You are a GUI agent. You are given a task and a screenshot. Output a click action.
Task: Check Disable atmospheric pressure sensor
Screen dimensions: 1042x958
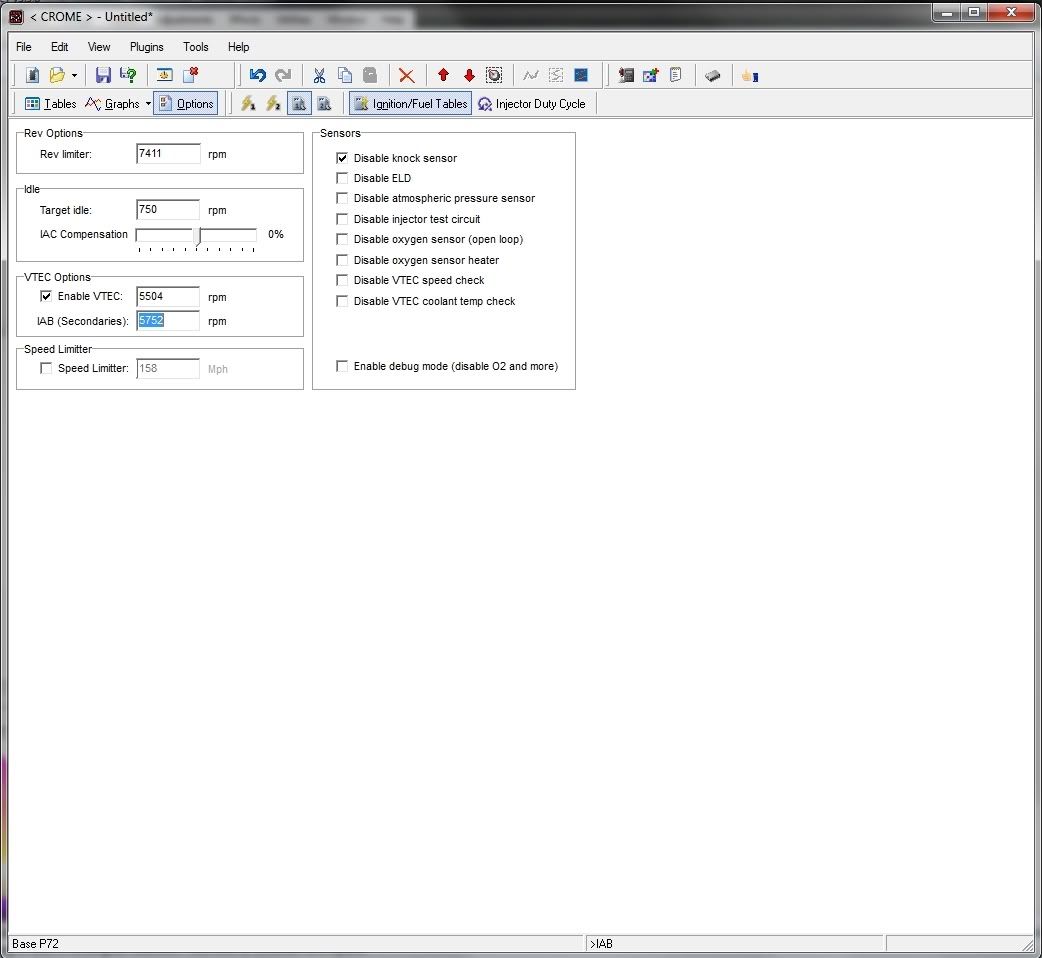click(x=342, y=198)
